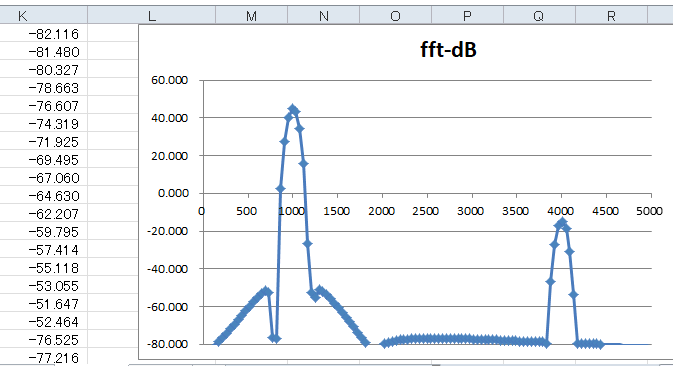Image resolution: width=673 pixels, height=366 pixels.
Task: Select the peak data marker near 4000
Action: pyautogui.click(x=562, y=222)
